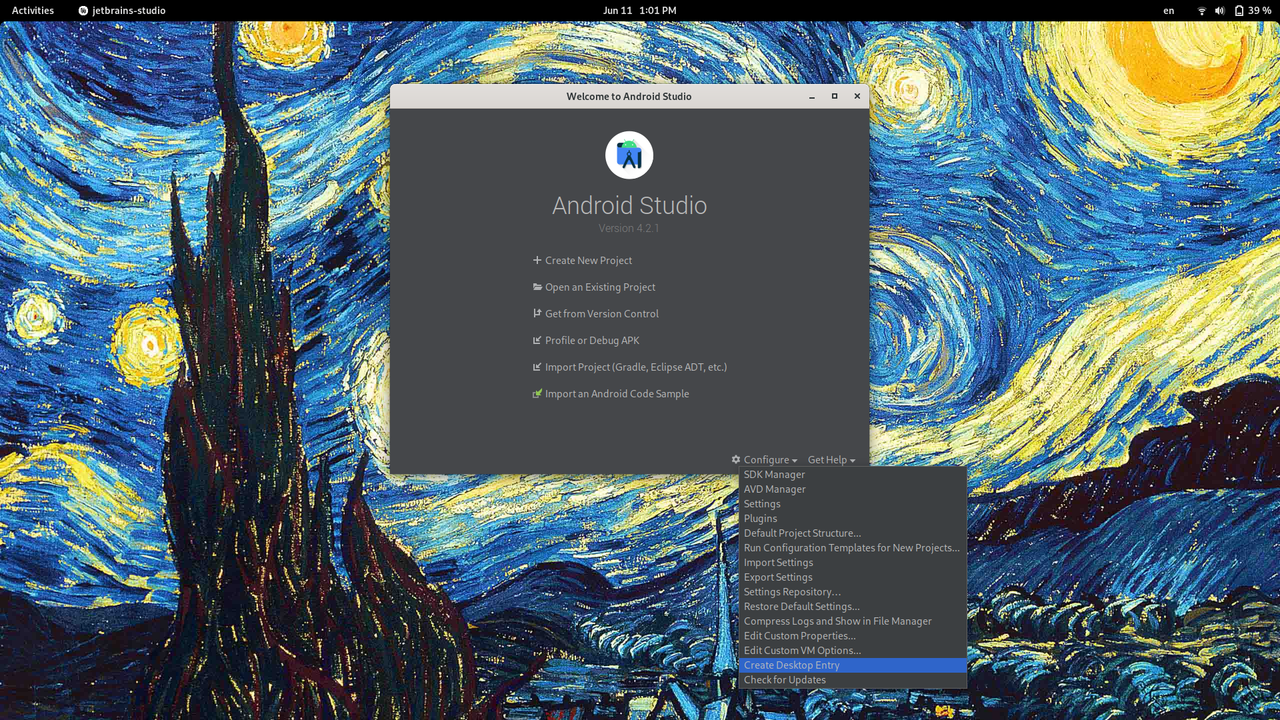The height and width of the screenshot is (720, 1280).
Task: Open the Activities overview
Action: (x=33, y=10)
